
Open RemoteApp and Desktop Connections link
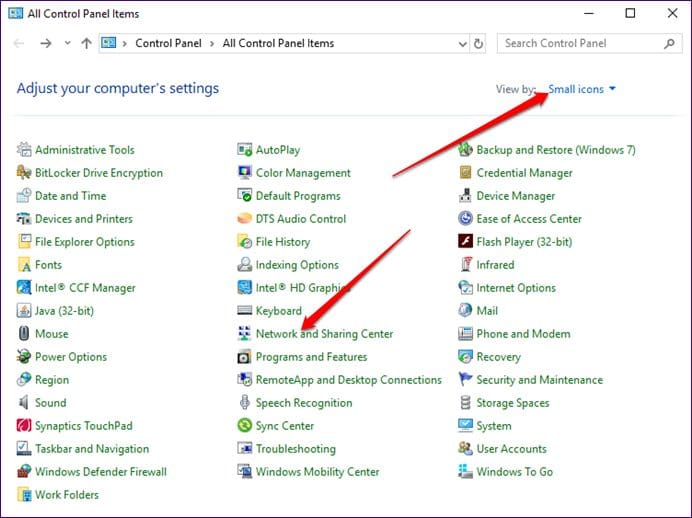[349, 379]
